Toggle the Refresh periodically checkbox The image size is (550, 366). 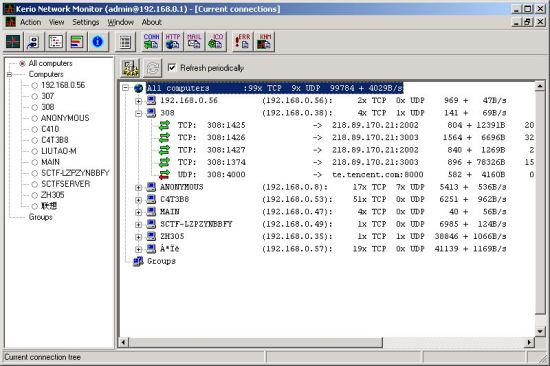click(172, 67)
